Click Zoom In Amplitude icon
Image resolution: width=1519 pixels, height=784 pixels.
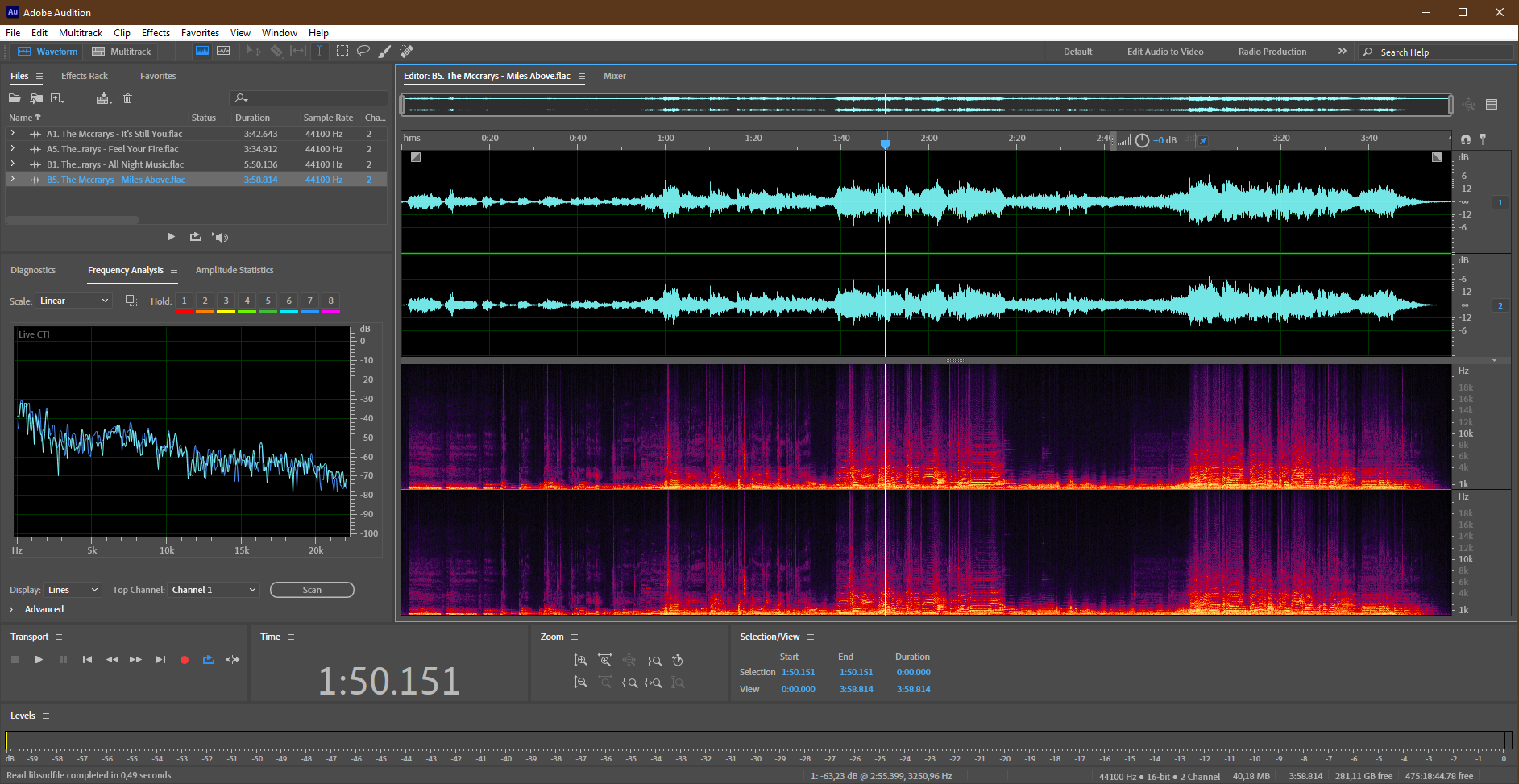[580, 660]
